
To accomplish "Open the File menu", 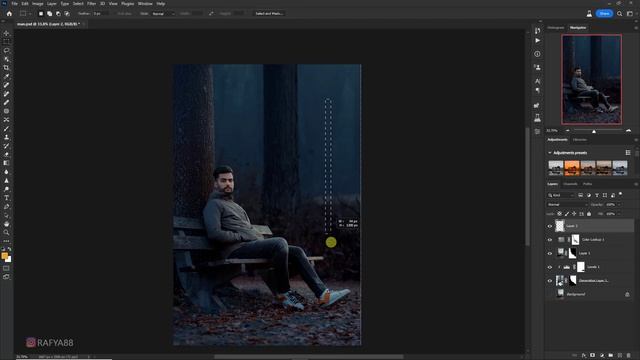I will [x=14, y=4].
